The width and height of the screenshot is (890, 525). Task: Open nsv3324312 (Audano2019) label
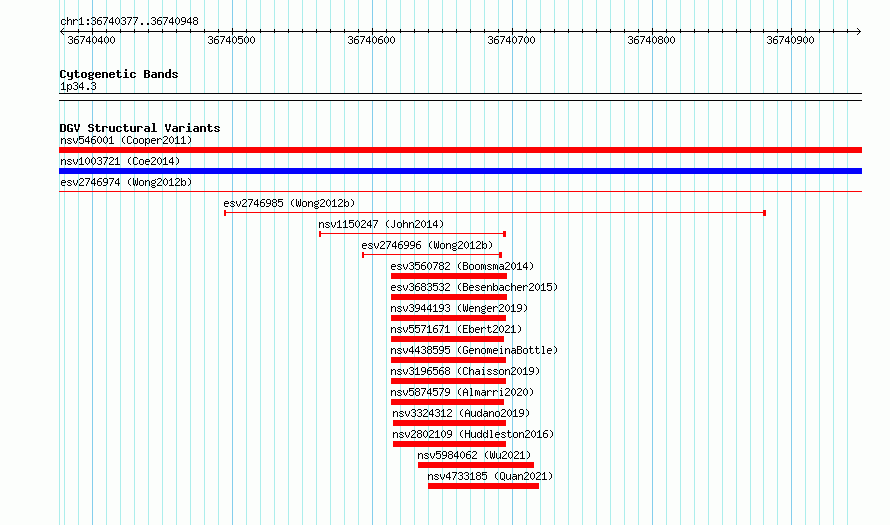(461, 413)
